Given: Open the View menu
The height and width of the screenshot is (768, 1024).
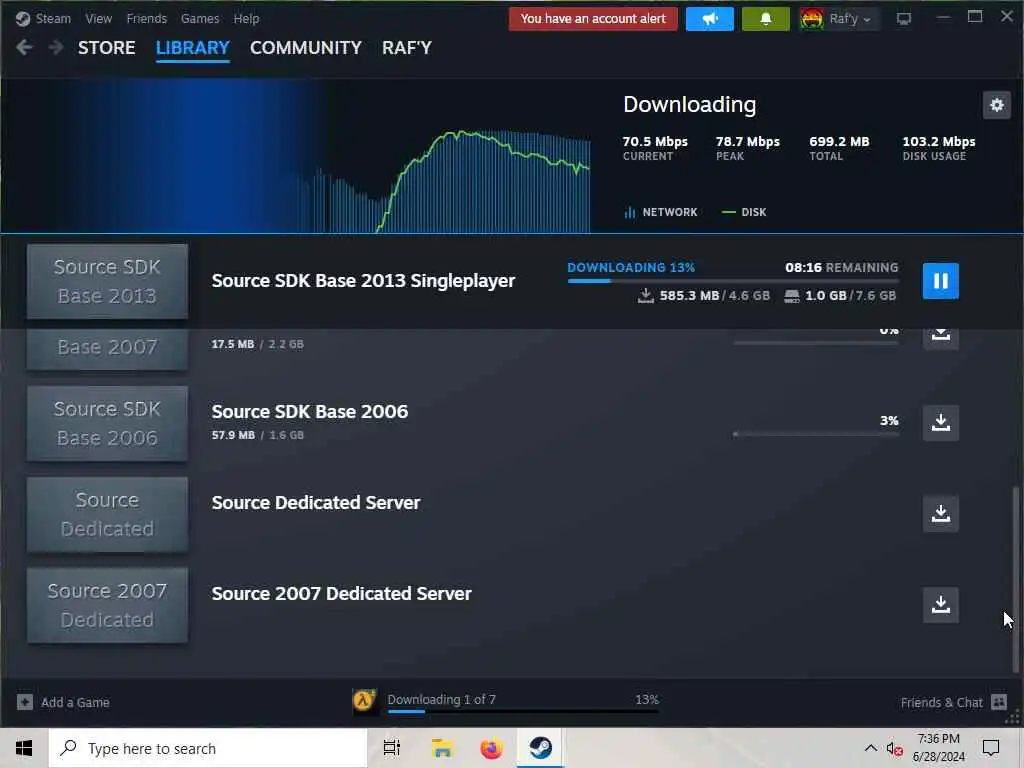Looking at the screenshot, I should [99, 18].
